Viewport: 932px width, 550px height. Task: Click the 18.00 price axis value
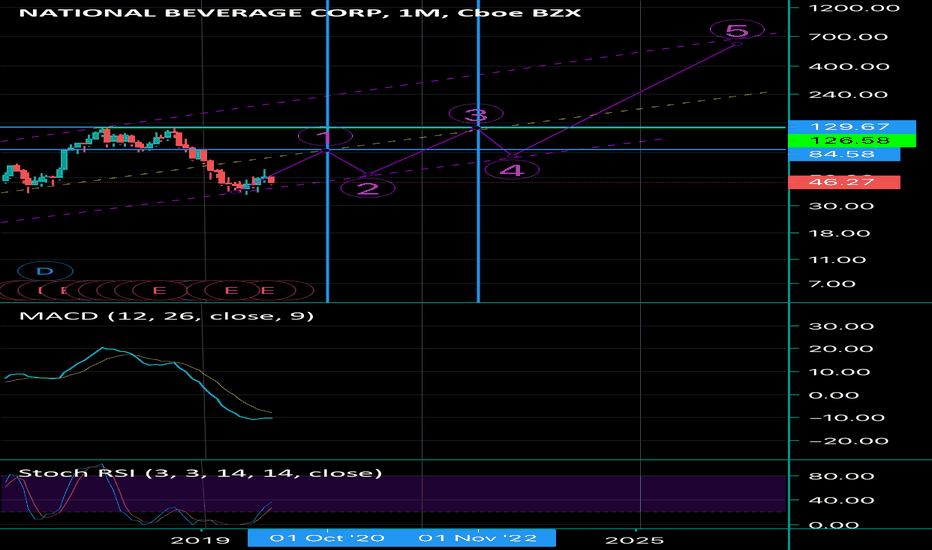pos(840,233)
